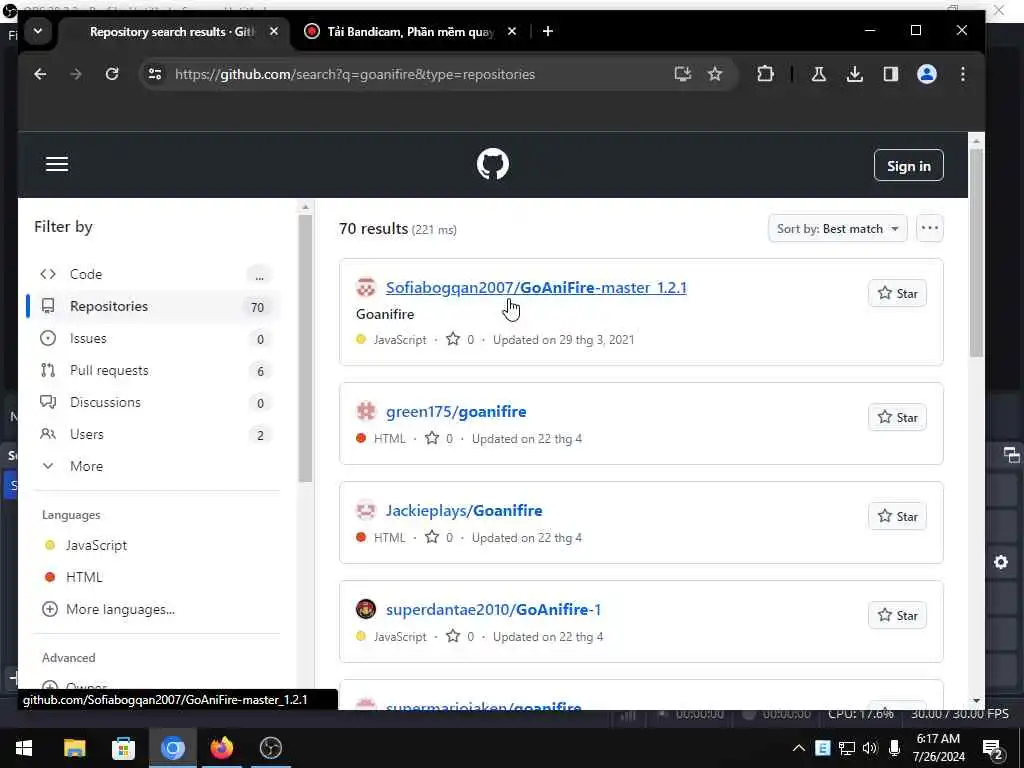Filter results by Issues
Image resolution: width=1024 pixels, height=768 pixels.
click(155, 338)
